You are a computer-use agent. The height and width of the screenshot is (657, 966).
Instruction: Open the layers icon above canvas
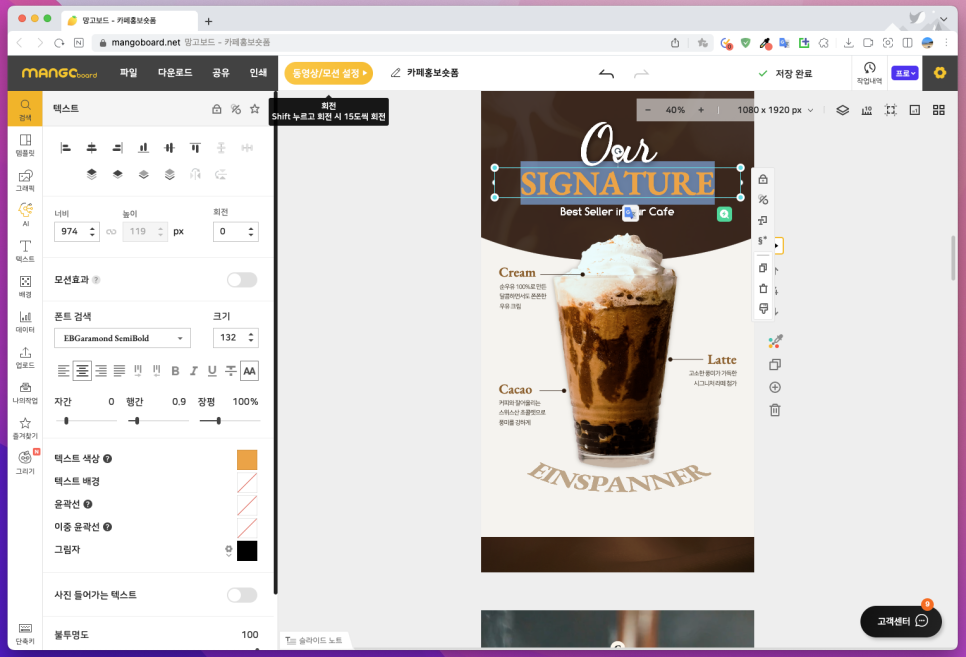pos(842,110)
